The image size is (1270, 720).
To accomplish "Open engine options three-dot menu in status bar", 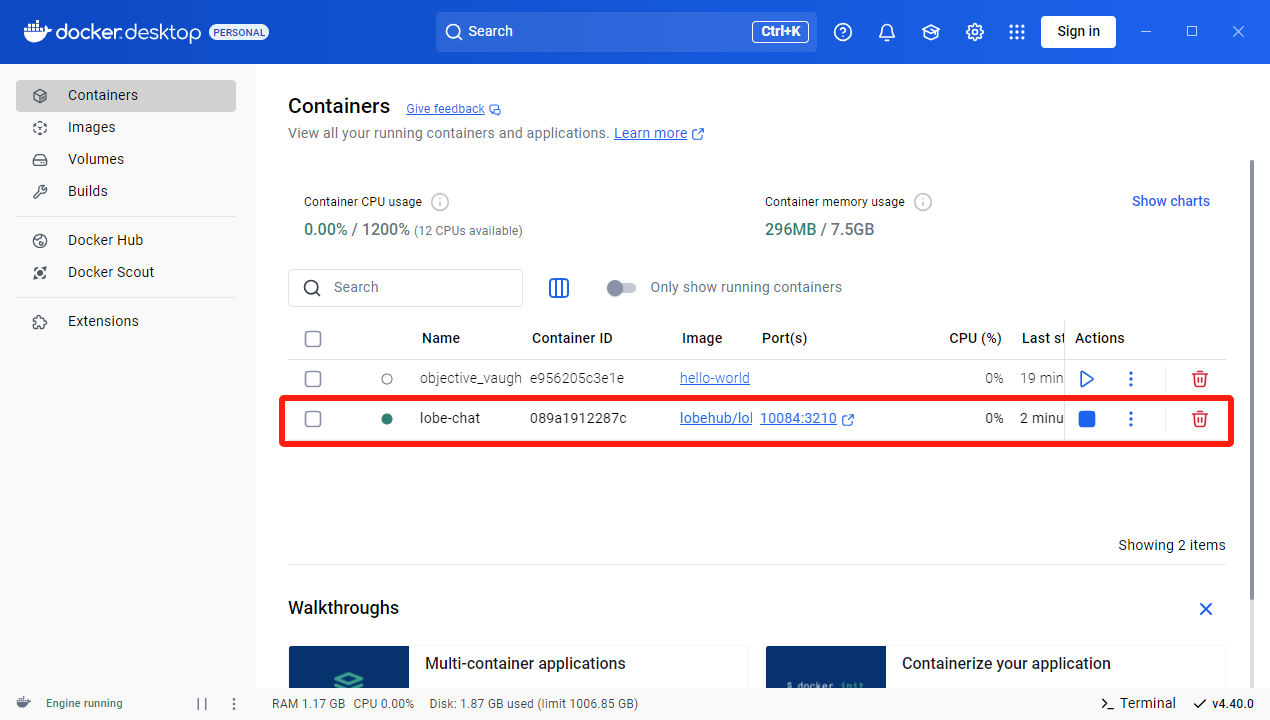I will (x=234, y=704).
